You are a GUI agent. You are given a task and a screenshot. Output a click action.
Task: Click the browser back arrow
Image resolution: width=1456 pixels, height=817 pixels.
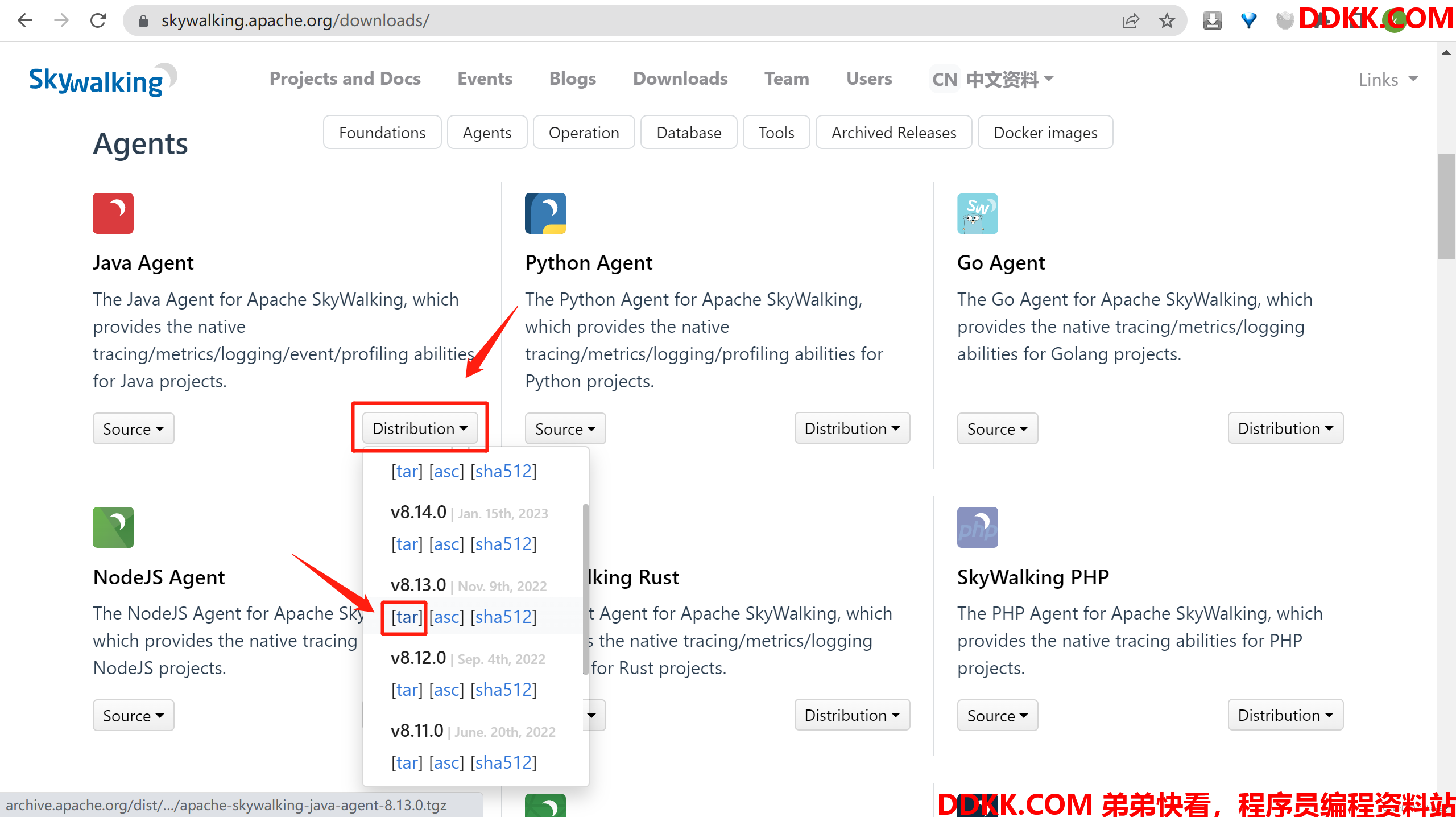click(x=25, y=20)
